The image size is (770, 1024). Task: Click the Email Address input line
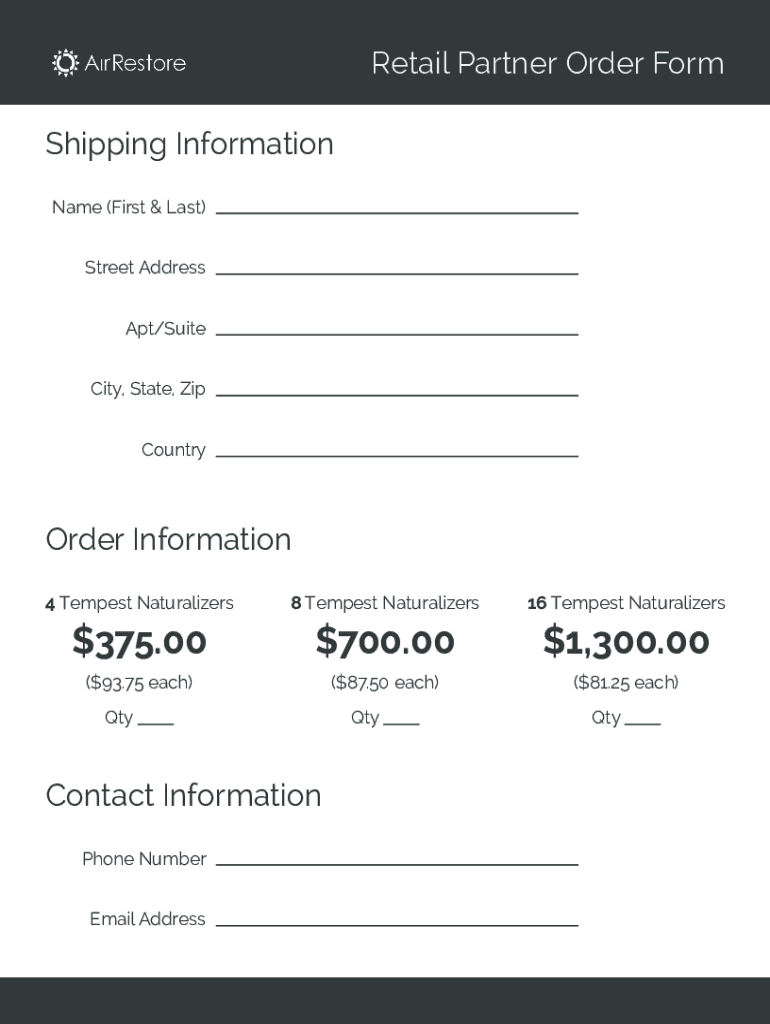click(396, 918)
